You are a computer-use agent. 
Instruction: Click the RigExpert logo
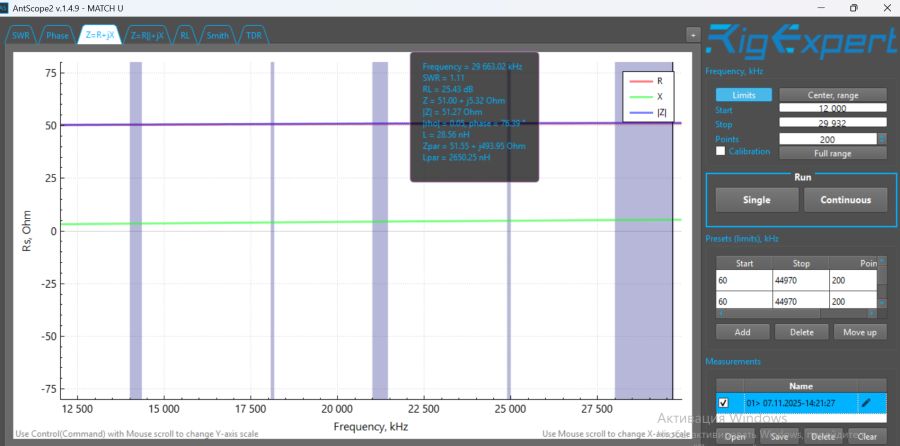[800, 41]
